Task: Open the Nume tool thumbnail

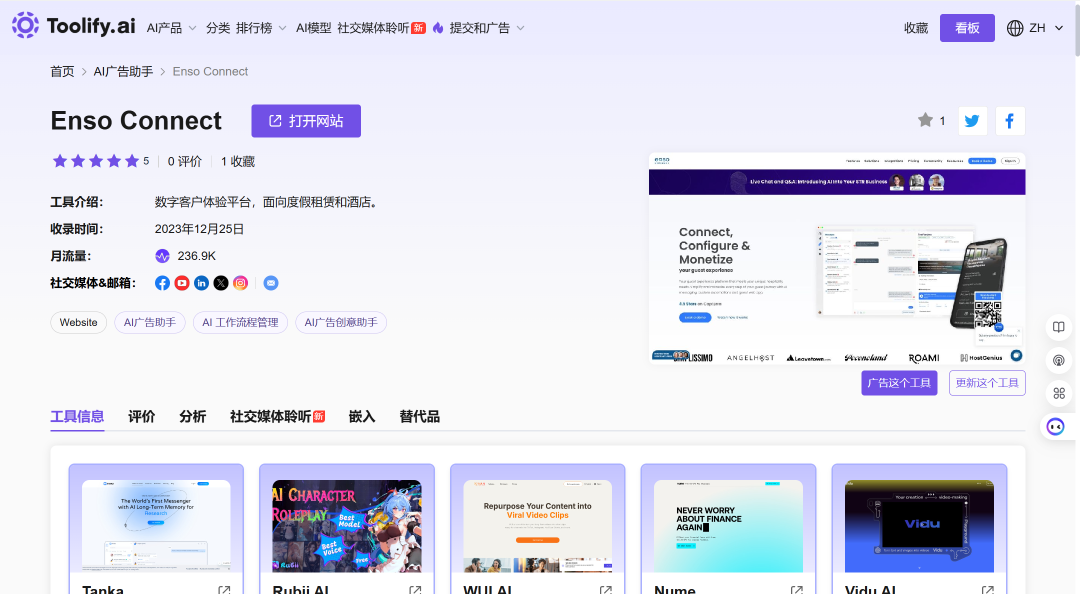Action: pyautogui.click(x=728, y=526)
